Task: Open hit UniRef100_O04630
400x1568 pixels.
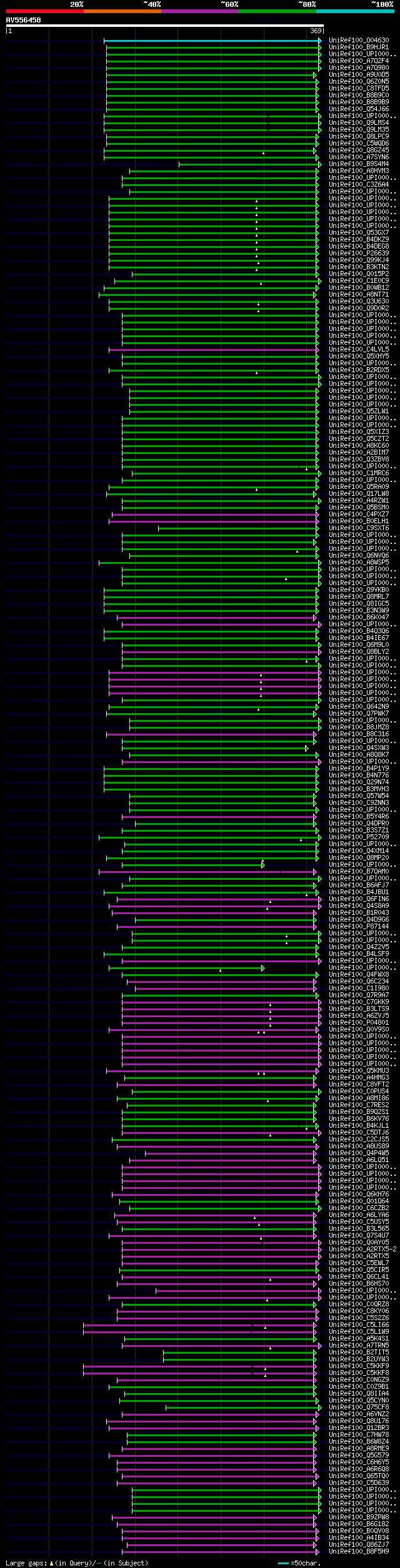Action: [x=359, y=41]
